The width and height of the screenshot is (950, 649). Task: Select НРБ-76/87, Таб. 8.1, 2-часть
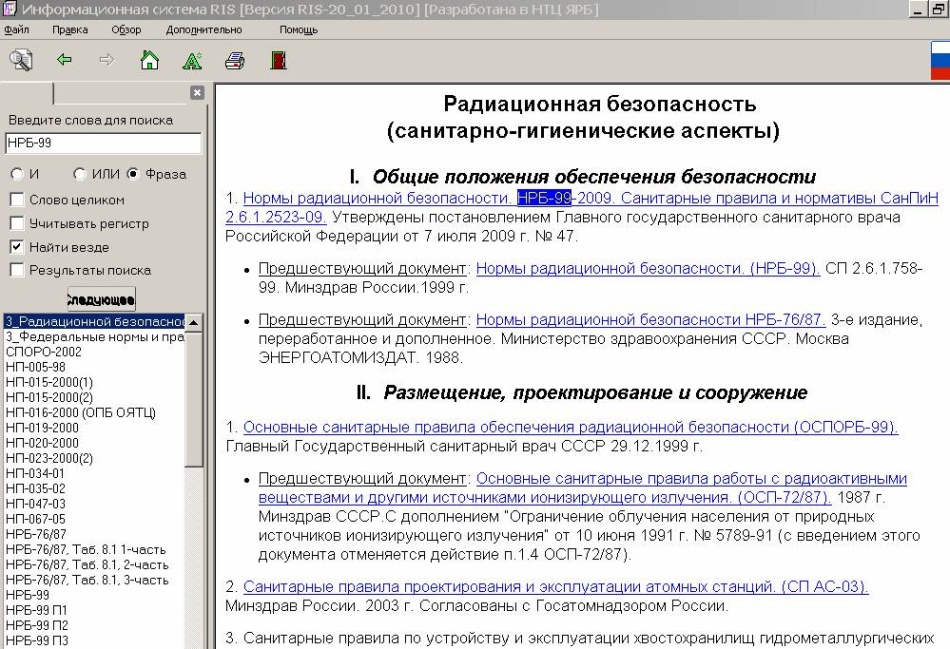coord(87,565)
